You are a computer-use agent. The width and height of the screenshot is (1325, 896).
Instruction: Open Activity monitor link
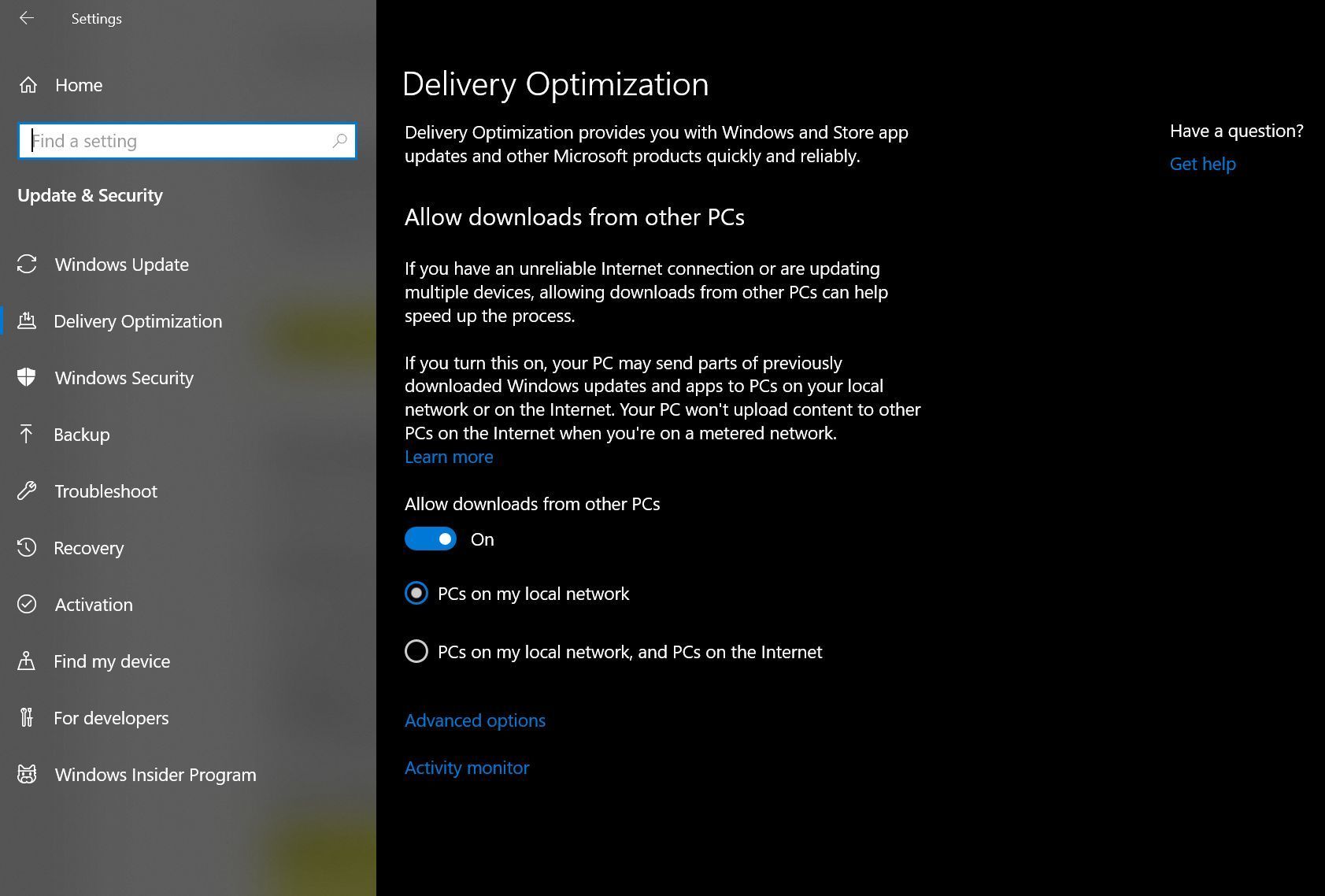coord(467,768)
